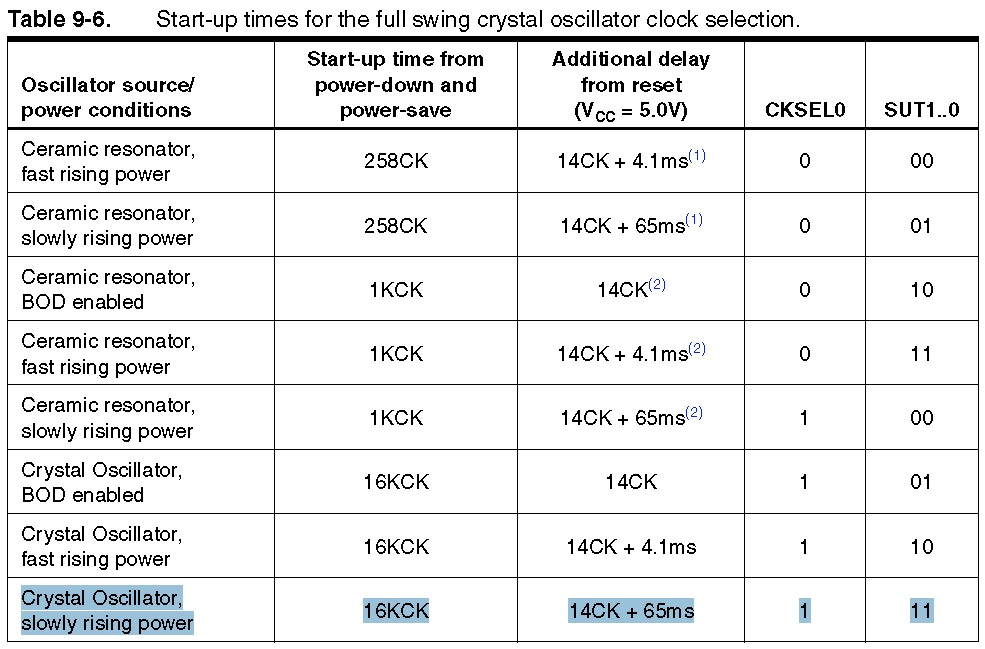Viewport: 985px width, 649px height.
Task: Open footnote (2) link after 14CK + 65ms
Action: (x=693, y=413)
